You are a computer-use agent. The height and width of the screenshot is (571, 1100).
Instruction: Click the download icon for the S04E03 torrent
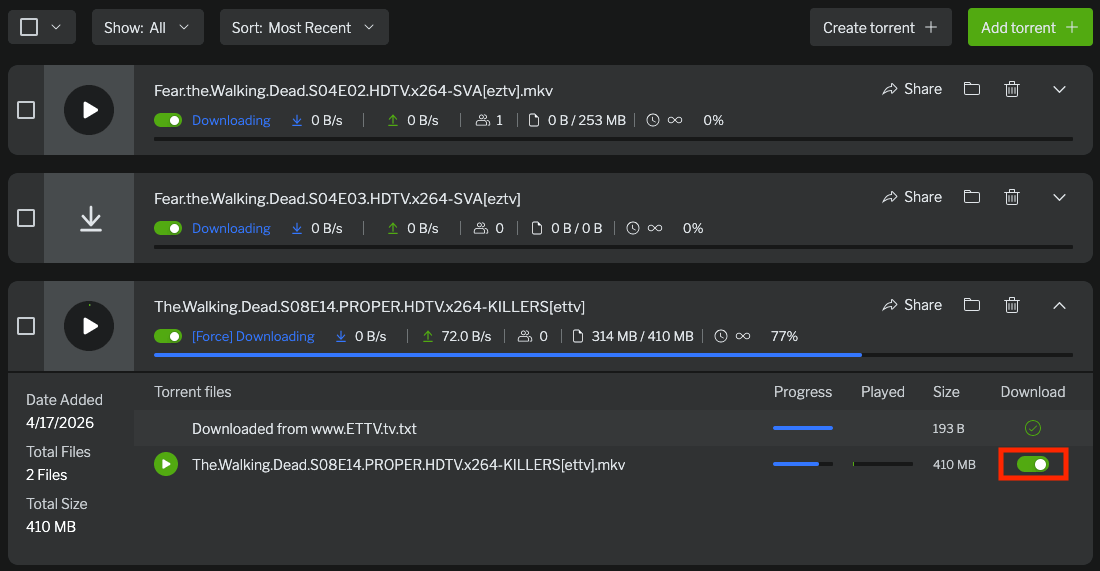tap(90, 218)
